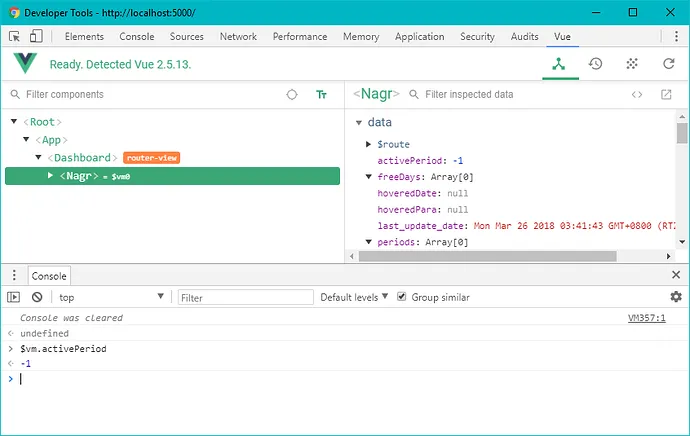
Task: Clear console with the ban icon
Action: pos(37,297)
